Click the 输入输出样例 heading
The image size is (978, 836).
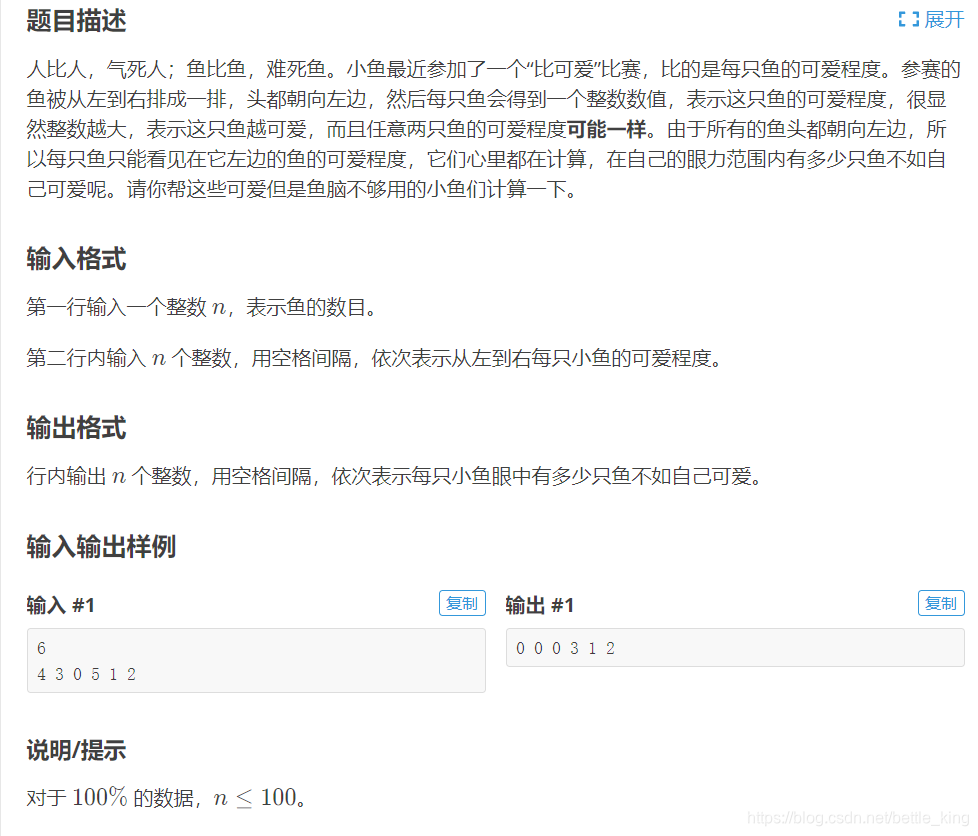(x=101, y=547)
